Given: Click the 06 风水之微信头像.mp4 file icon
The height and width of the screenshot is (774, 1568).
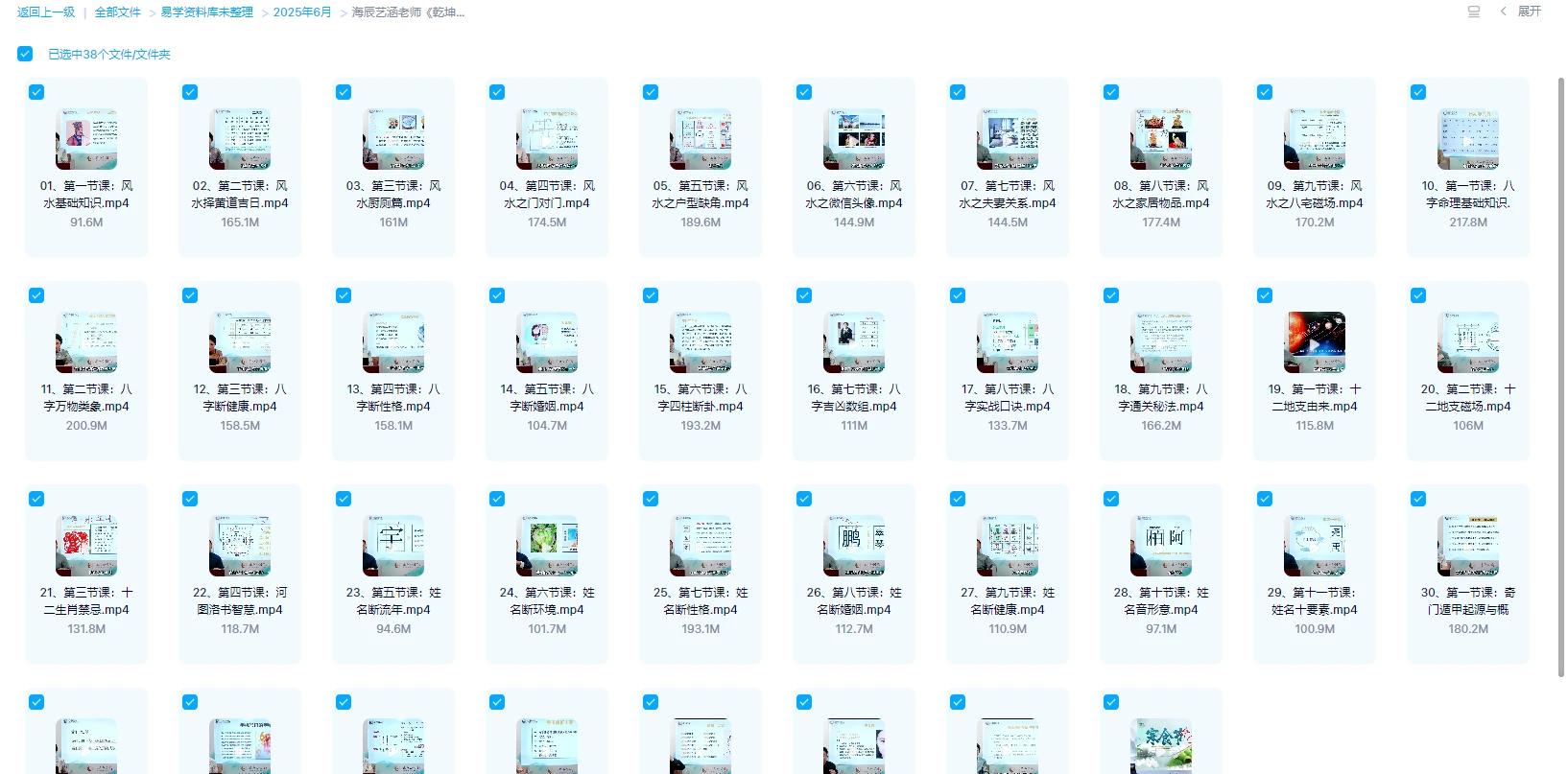Looking at the screenshot, I should click(x=854, y=139).
